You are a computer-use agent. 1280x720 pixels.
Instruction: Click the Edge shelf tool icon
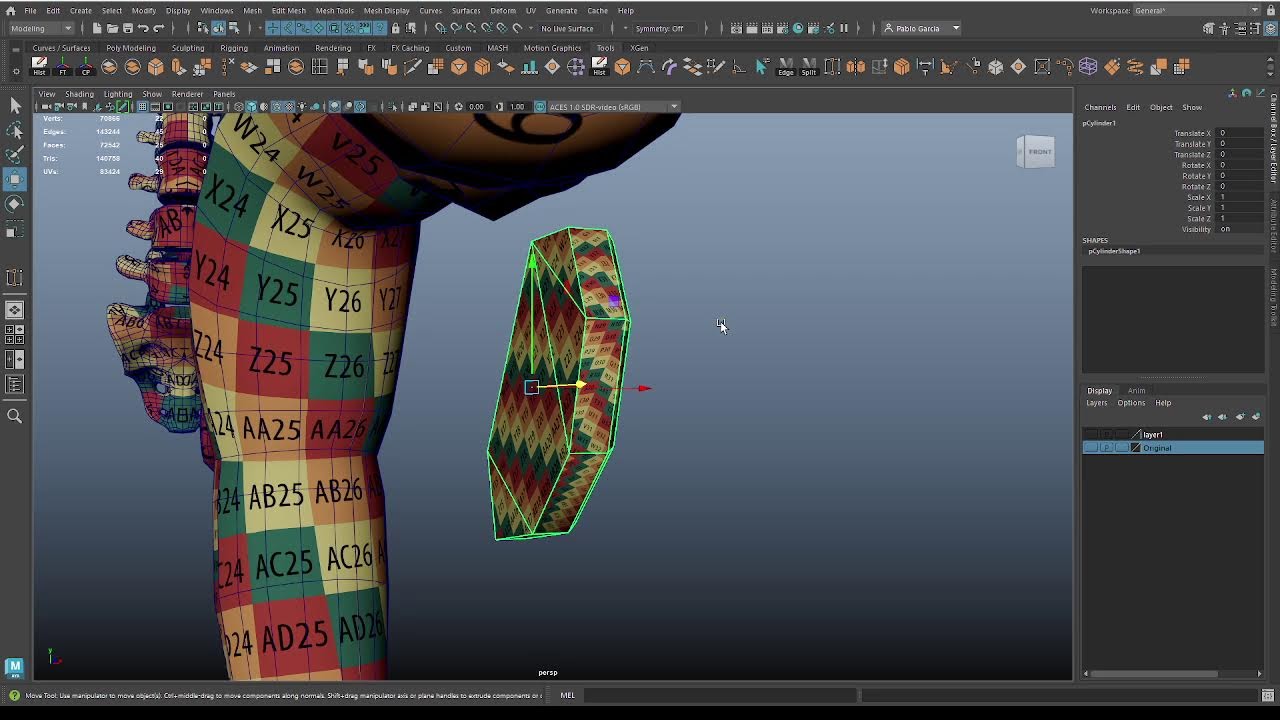(785, 67)
